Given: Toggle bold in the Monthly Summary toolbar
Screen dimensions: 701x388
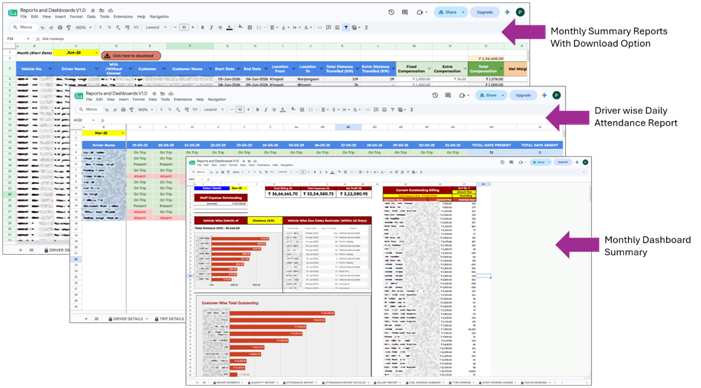Looking at the screenshot, I should 203,27.
